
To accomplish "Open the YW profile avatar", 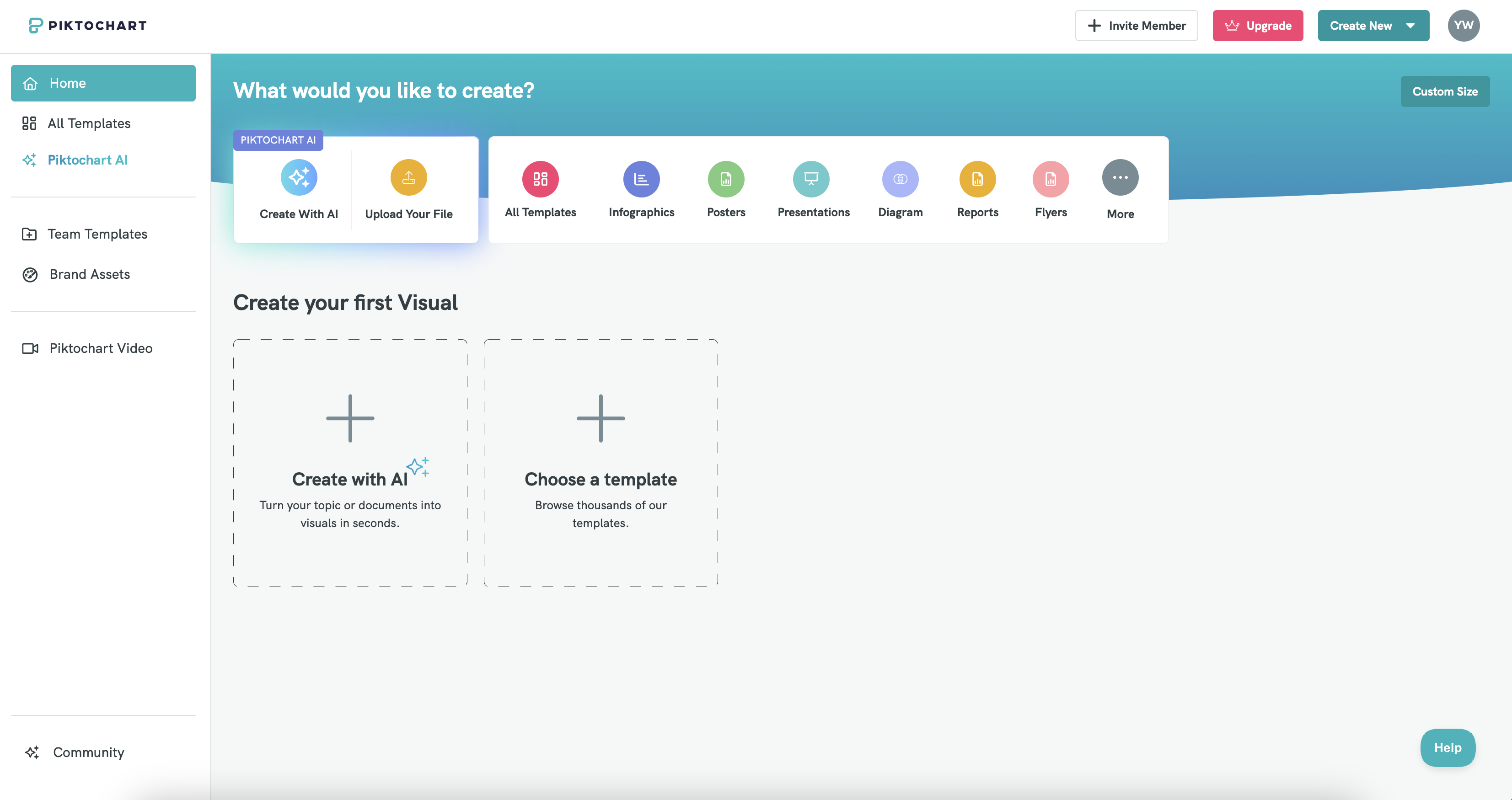I will pos(1464,25).
